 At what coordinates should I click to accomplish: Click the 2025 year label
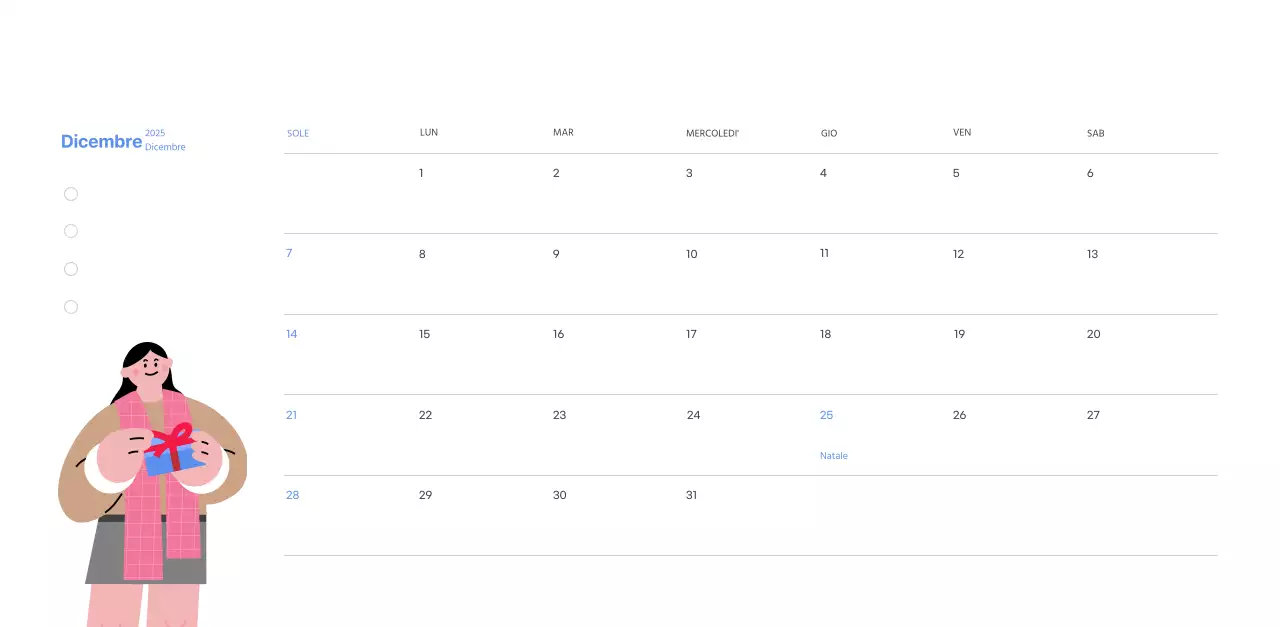point(155,132)
